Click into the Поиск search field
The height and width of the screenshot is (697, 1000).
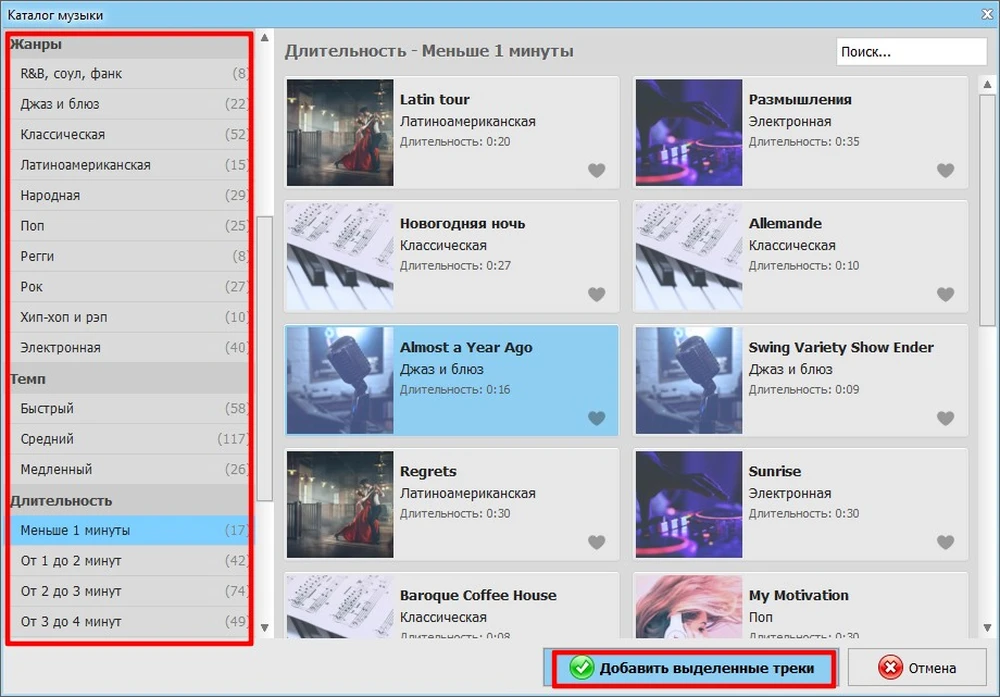pyautogui.click(x=910, y=52)
